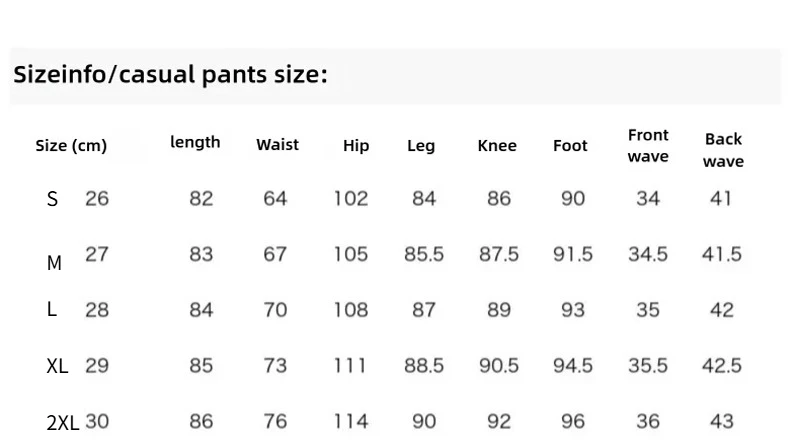Screen dimensions: 790x443
Task: Select waist value 67 in row M
Action: [275, 254]
